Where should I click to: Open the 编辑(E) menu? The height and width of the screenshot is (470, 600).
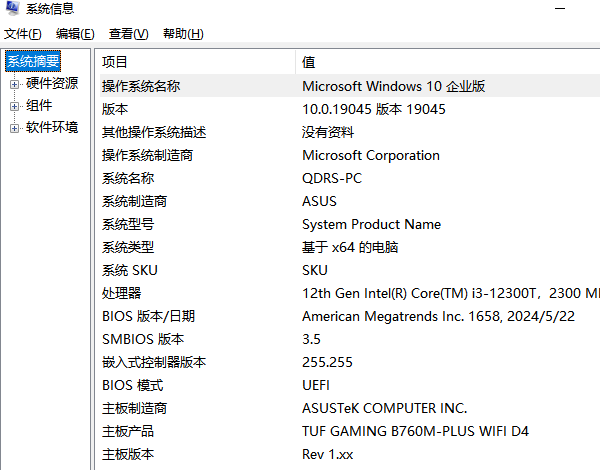point(75,34)
